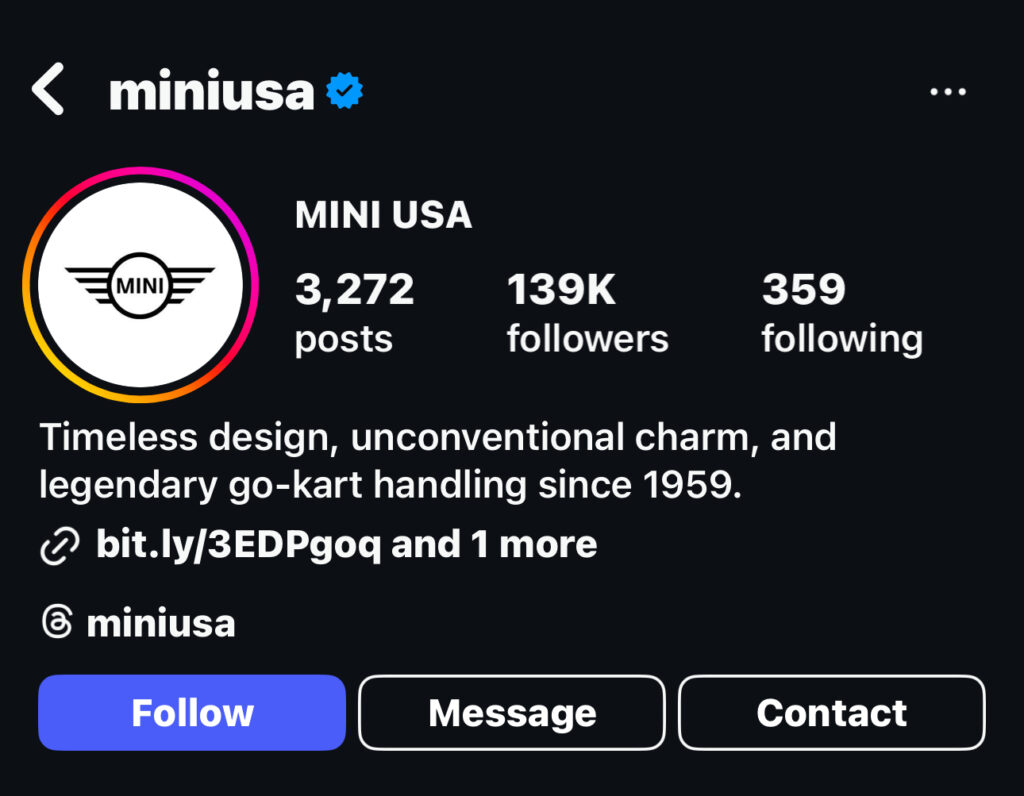View the 3,272 posts count
This screenshot has width=1024, height=796.
click(x=354, y=313)
